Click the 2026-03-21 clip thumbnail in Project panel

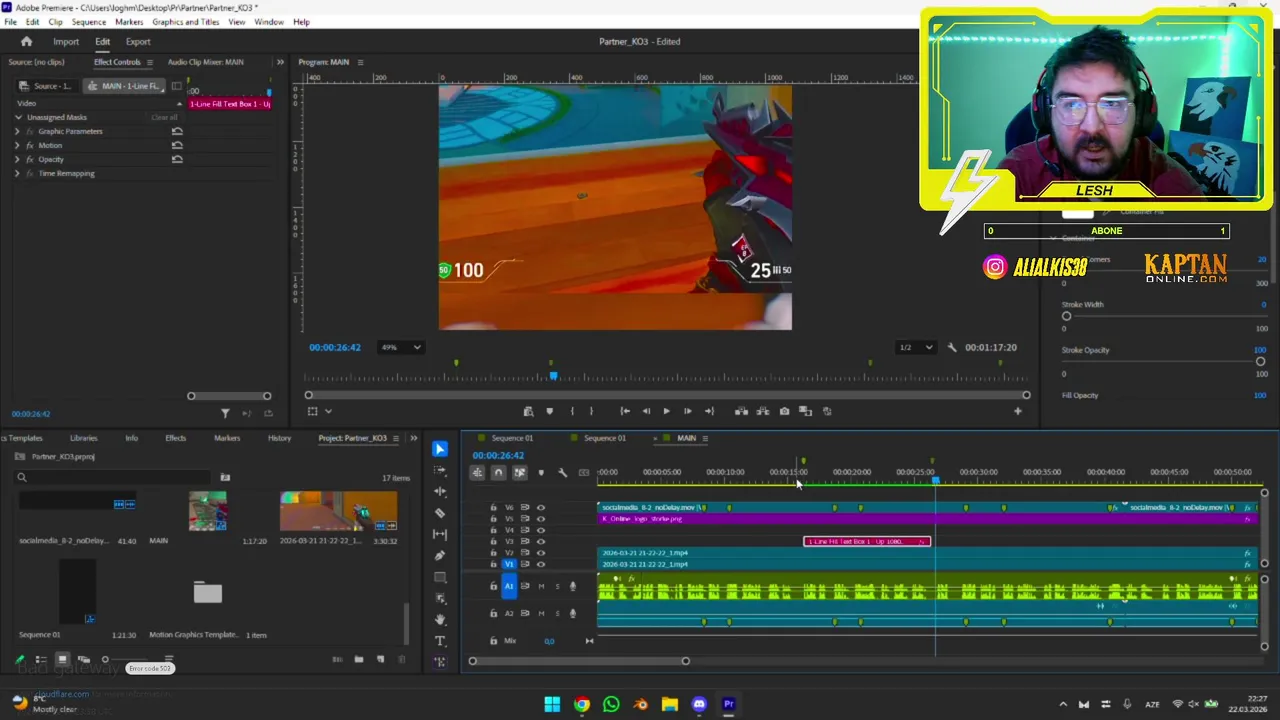click(x=338, y=512)
